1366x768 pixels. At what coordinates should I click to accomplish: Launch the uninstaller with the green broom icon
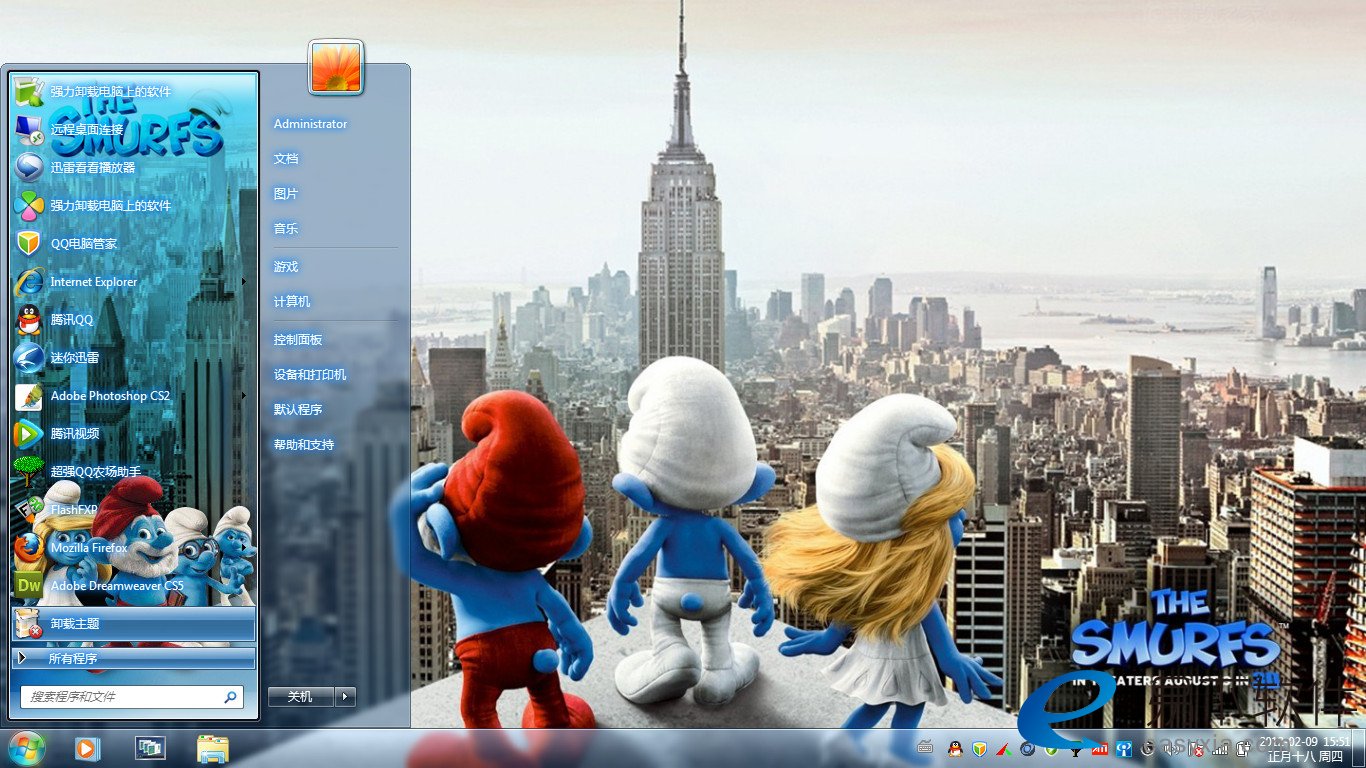point(132,91)
